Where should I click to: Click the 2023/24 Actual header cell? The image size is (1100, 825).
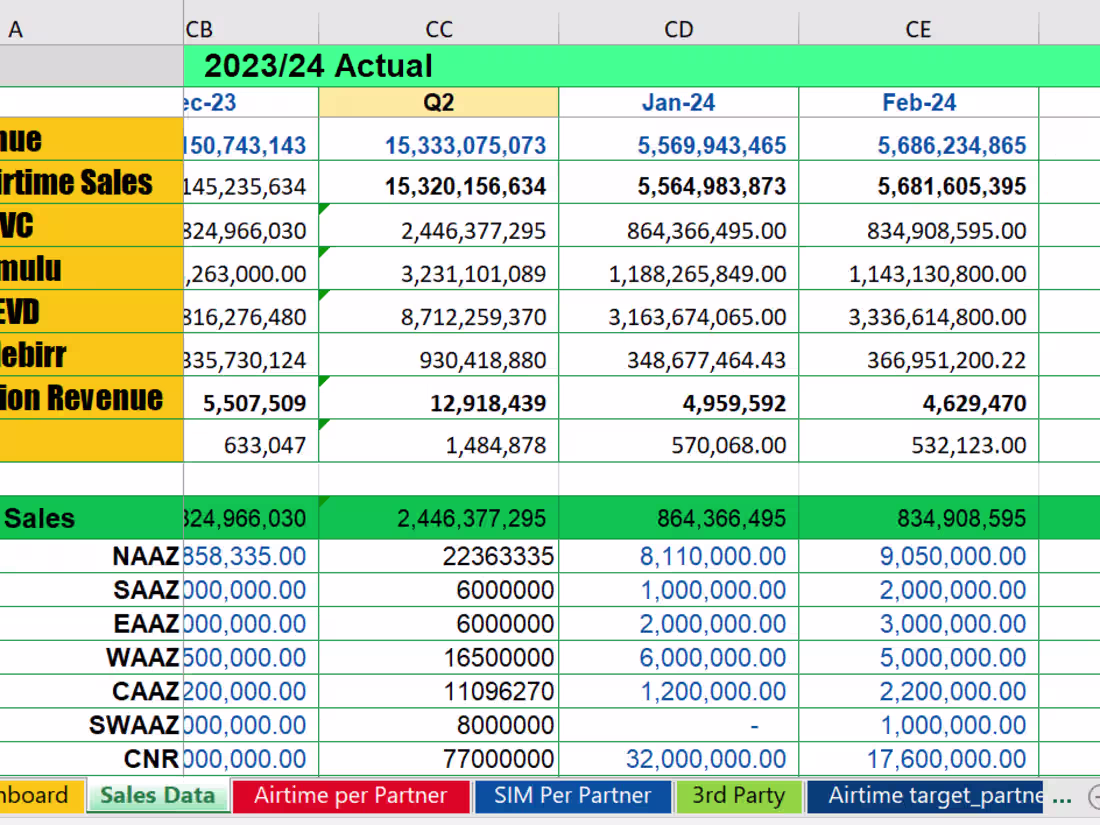click(318, 66)
